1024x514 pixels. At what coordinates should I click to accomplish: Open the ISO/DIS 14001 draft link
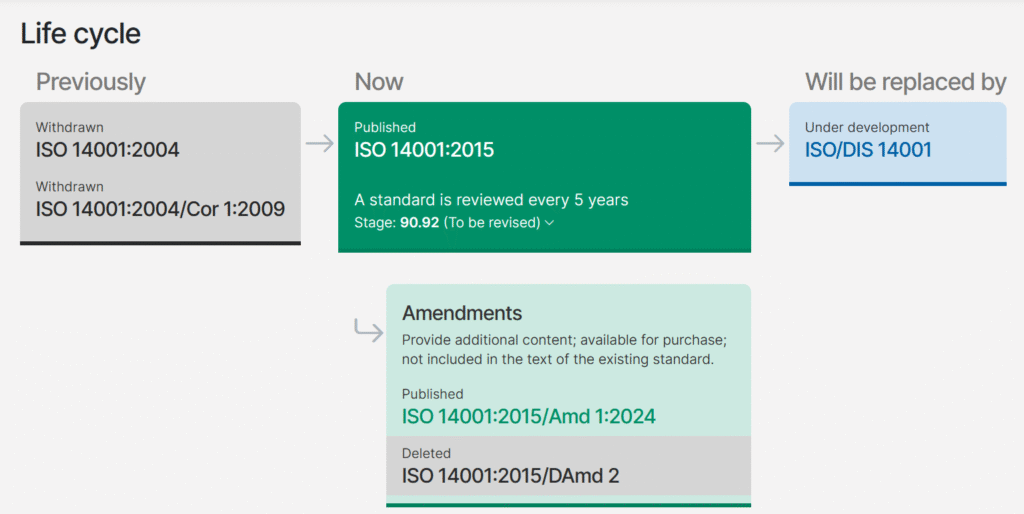(x=868, y=150)
